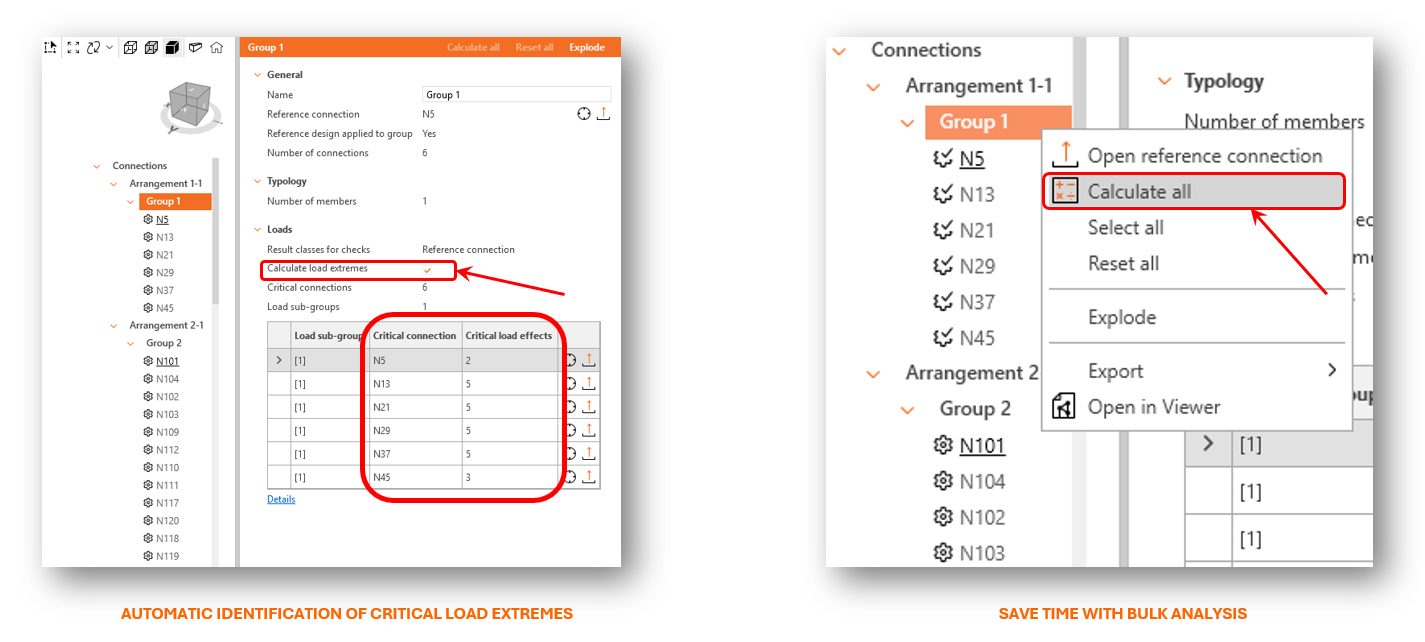Click the zoom-to-fit toolbar icon
This screenshot has height=642, width=1425.
pyautogui.click(x=73, y=47)
